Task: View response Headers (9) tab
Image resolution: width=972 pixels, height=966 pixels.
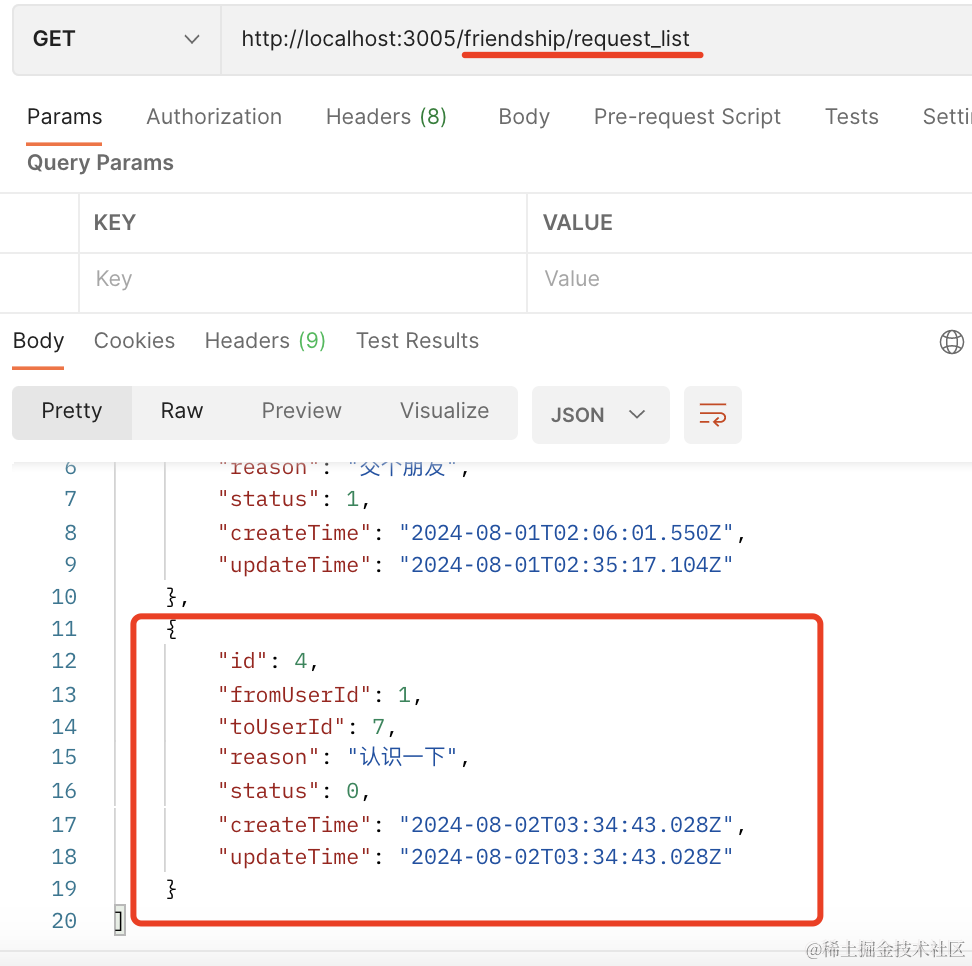Action: [265, 341]
